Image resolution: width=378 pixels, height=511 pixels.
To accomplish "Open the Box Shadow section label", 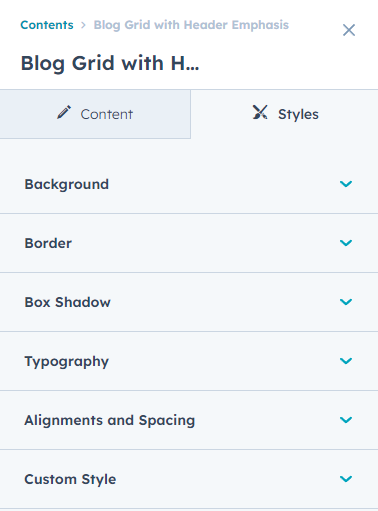I will [x=67, y=302].
